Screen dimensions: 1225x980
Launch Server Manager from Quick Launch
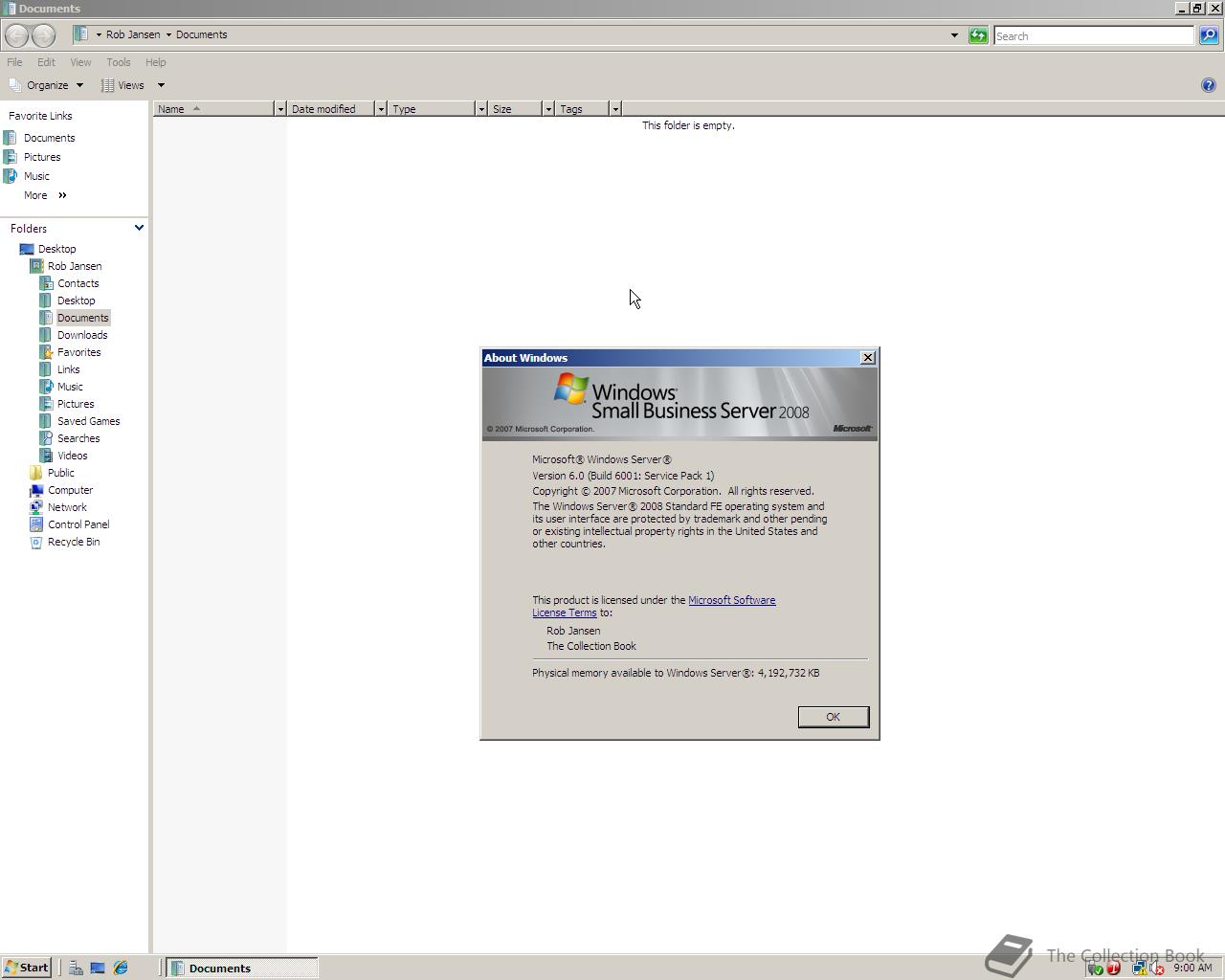pos(76,968)
